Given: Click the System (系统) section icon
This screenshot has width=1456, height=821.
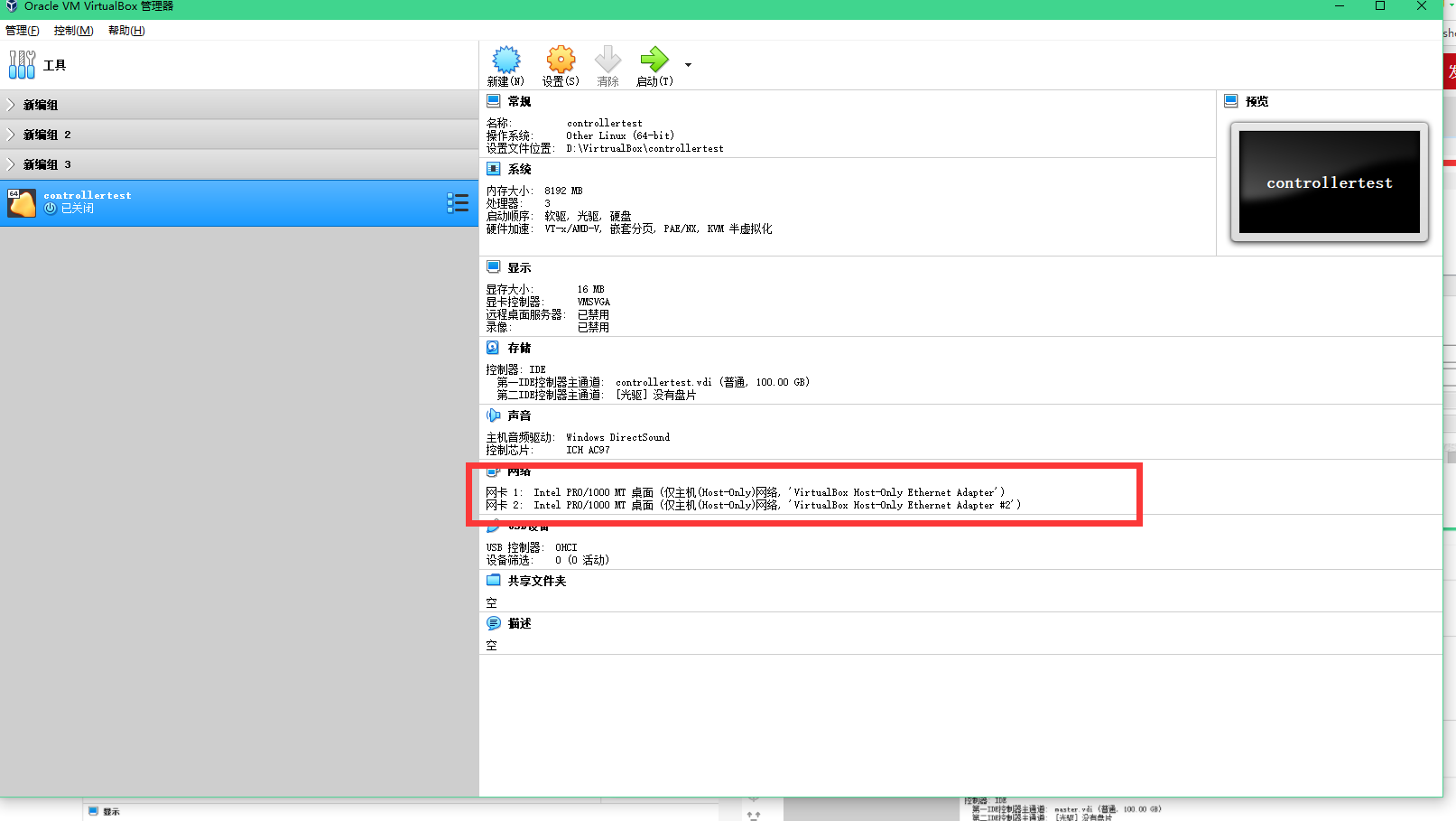Looking at the screenshot, I should coord(494,169).
